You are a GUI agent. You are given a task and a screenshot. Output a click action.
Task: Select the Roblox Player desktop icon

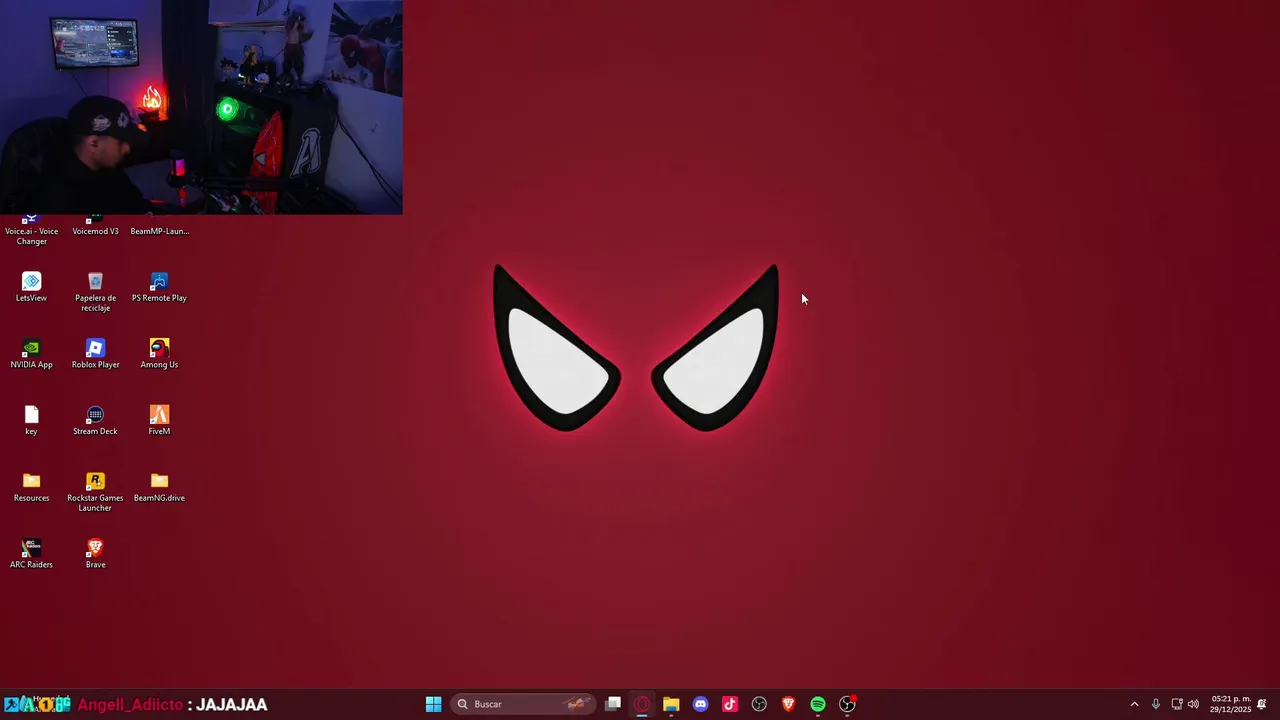95,354
